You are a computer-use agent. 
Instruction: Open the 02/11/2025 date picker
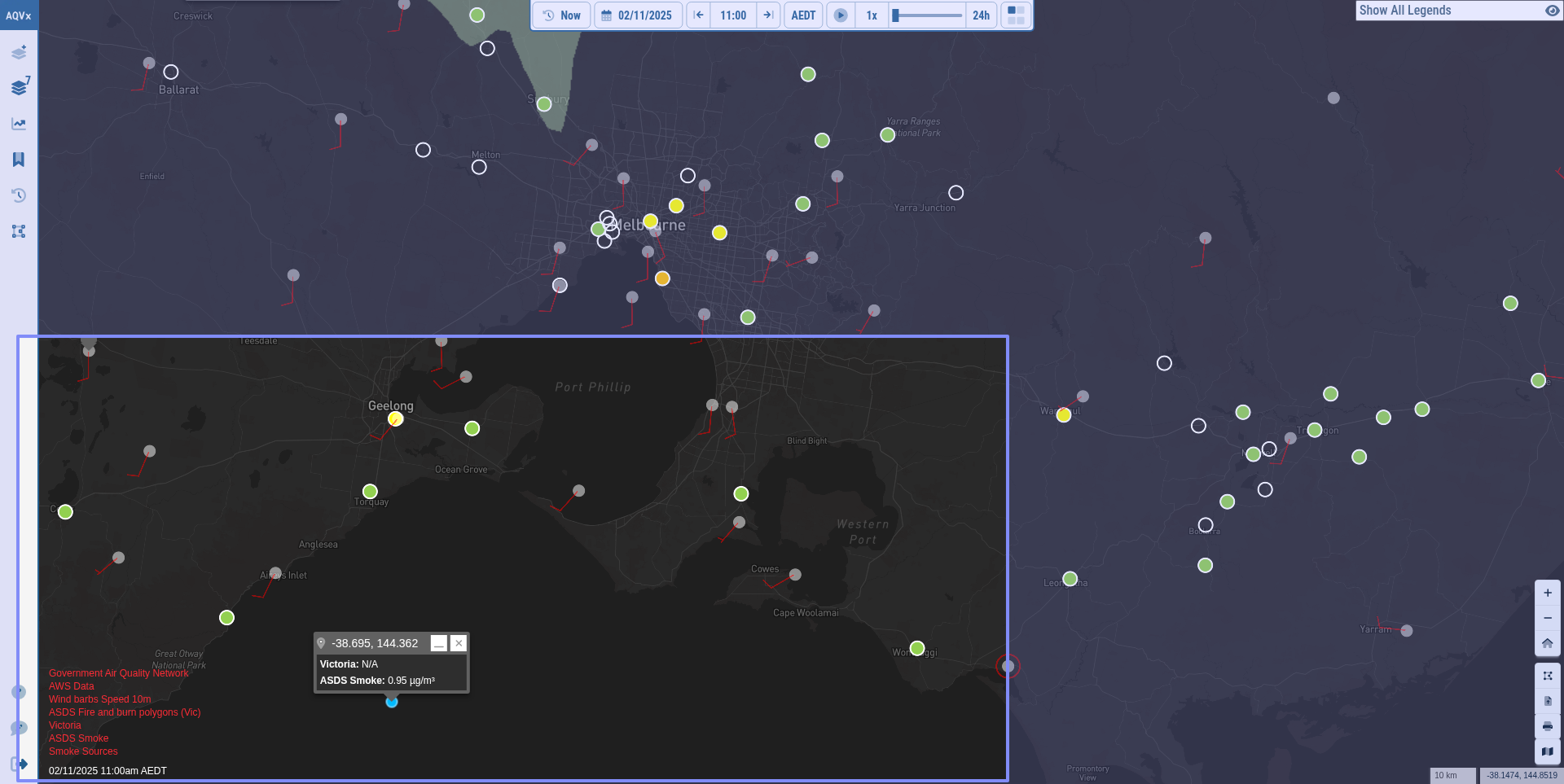tap(637, 15)
